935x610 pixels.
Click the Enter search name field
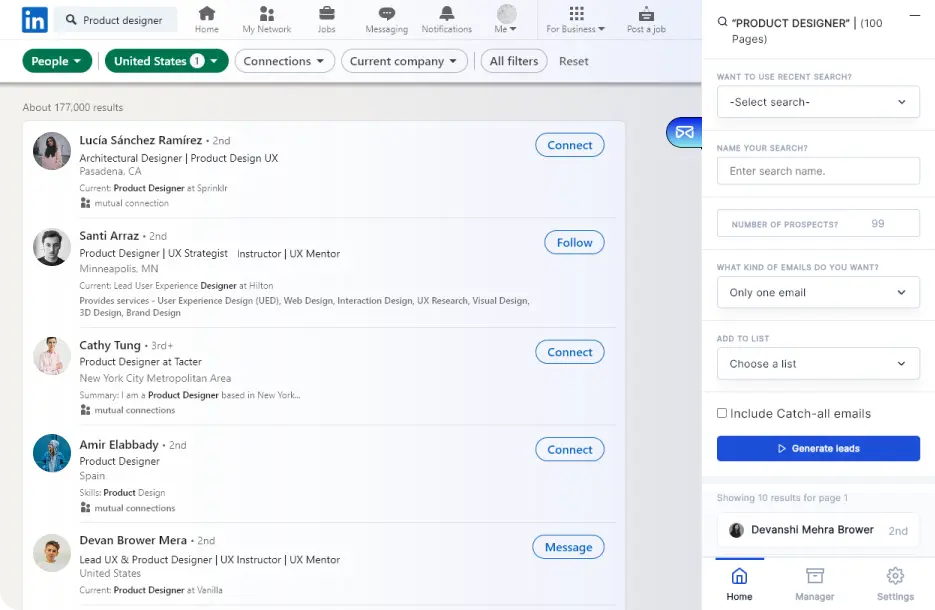click(818, 171)
